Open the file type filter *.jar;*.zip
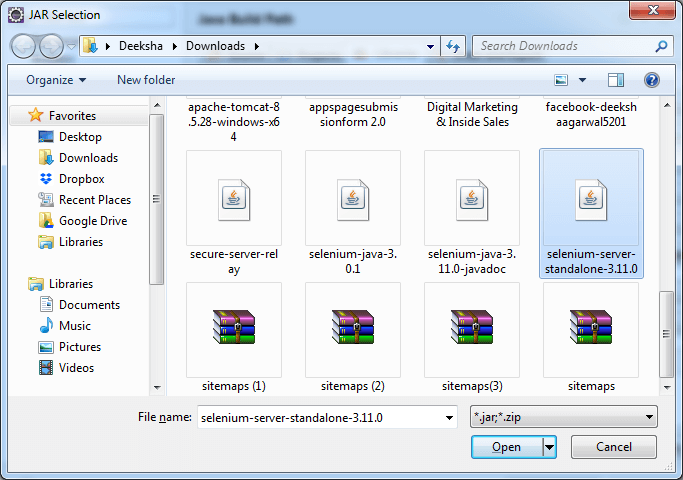 pyautogui.click(x=564, y=417)
